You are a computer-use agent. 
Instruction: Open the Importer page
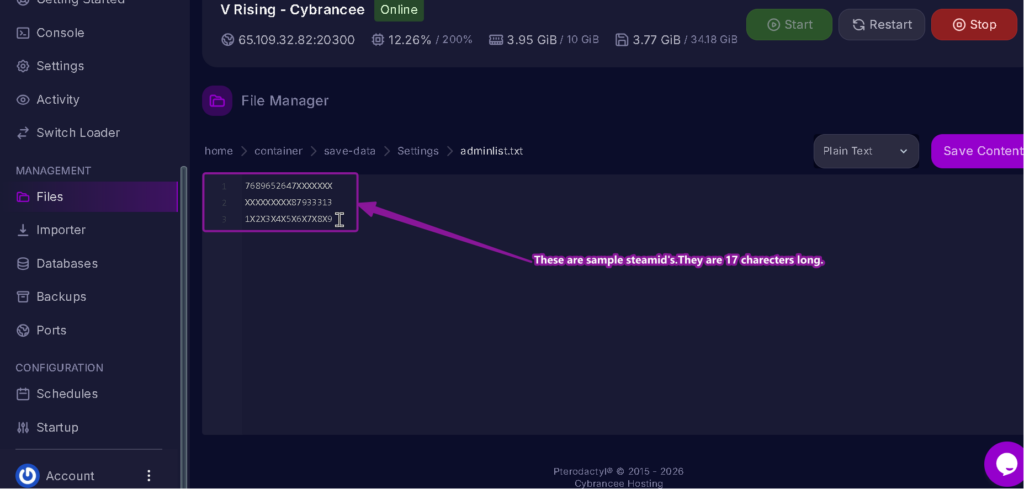click(61, 230)
